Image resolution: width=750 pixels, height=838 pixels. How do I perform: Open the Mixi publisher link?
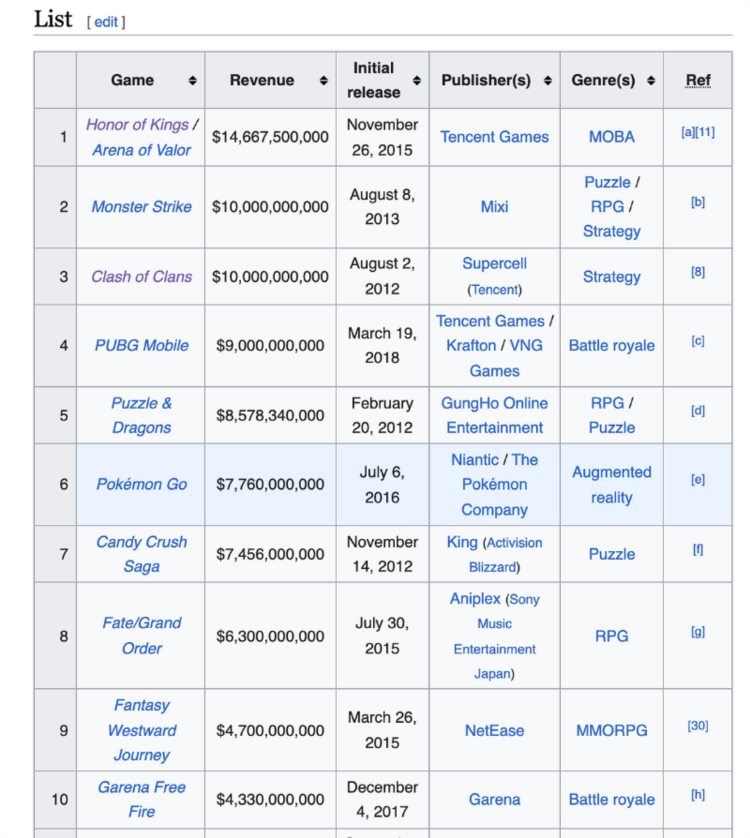click(x=494, y=207)
